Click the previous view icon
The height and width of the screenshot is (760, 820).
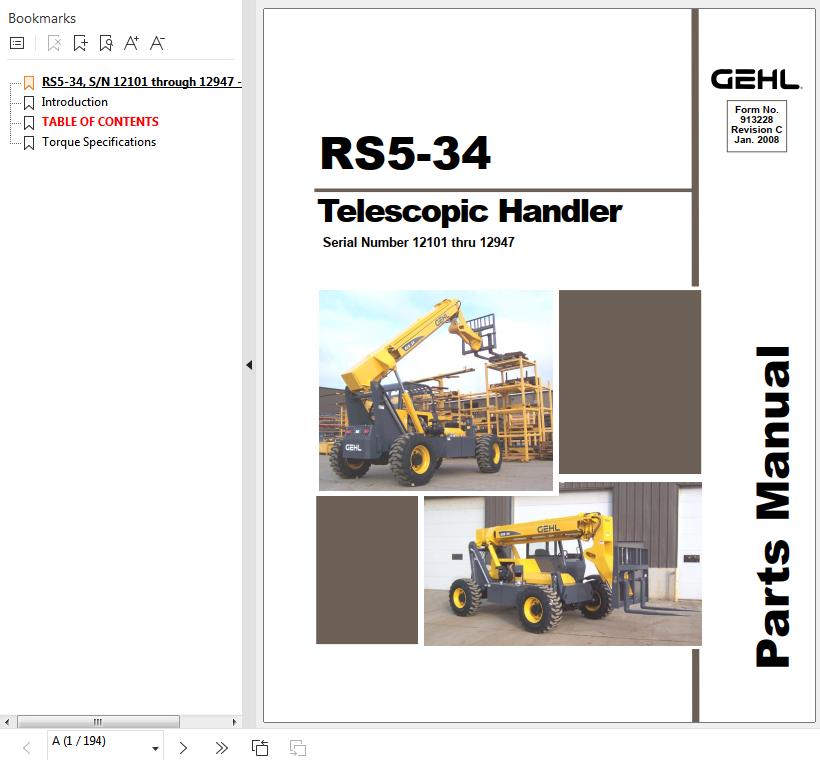tap(260, 747)
